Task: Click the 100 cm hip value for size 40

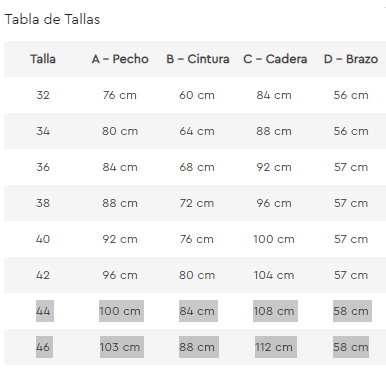Action: click(x=274, y=239)
